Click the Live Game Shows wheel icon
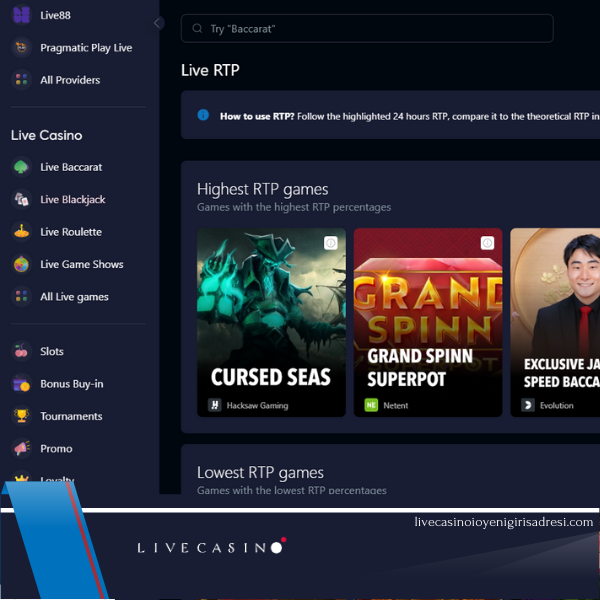600x600 pixels. click(x=21, y=264)
